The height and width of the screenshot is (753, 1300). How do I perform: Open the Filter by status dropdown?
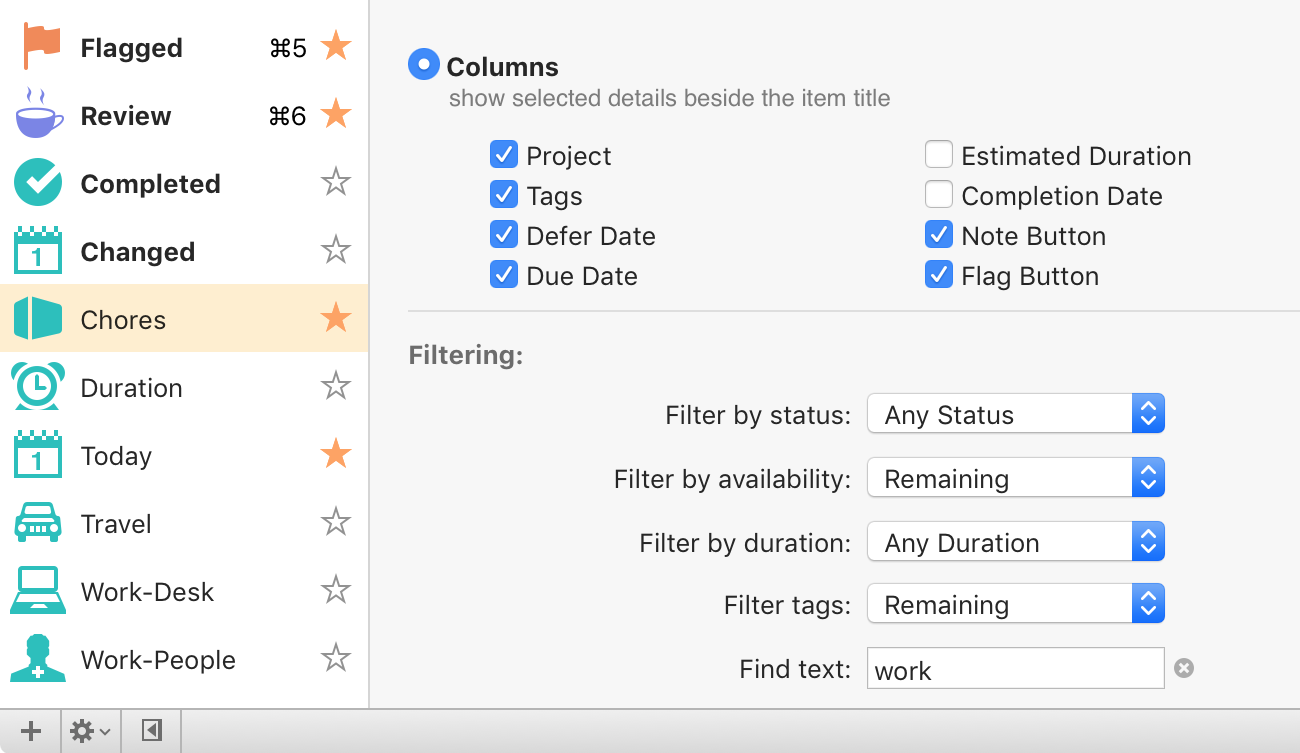pyautogui.click(x=1016, y=414)
